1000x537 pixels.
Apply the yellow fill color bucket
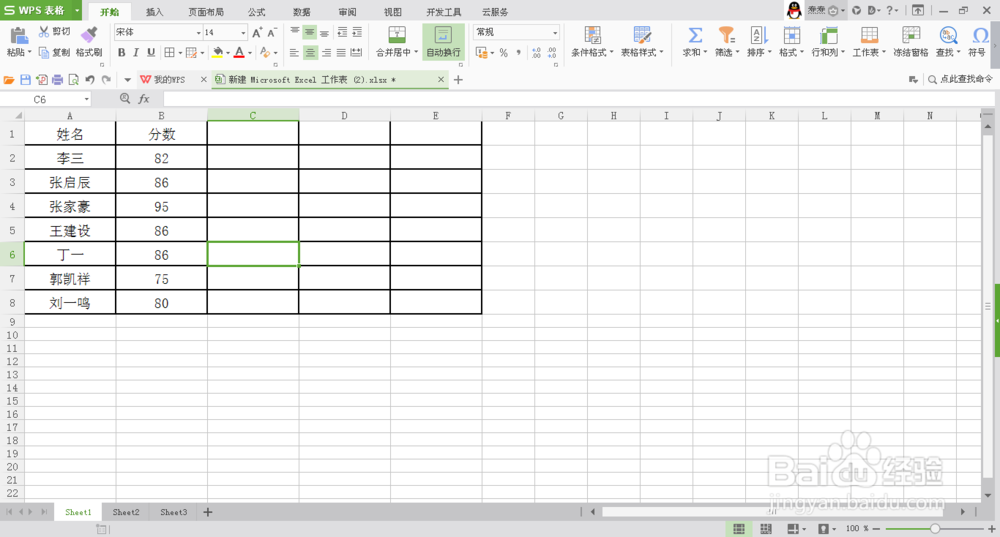click(x=218, y=52)
